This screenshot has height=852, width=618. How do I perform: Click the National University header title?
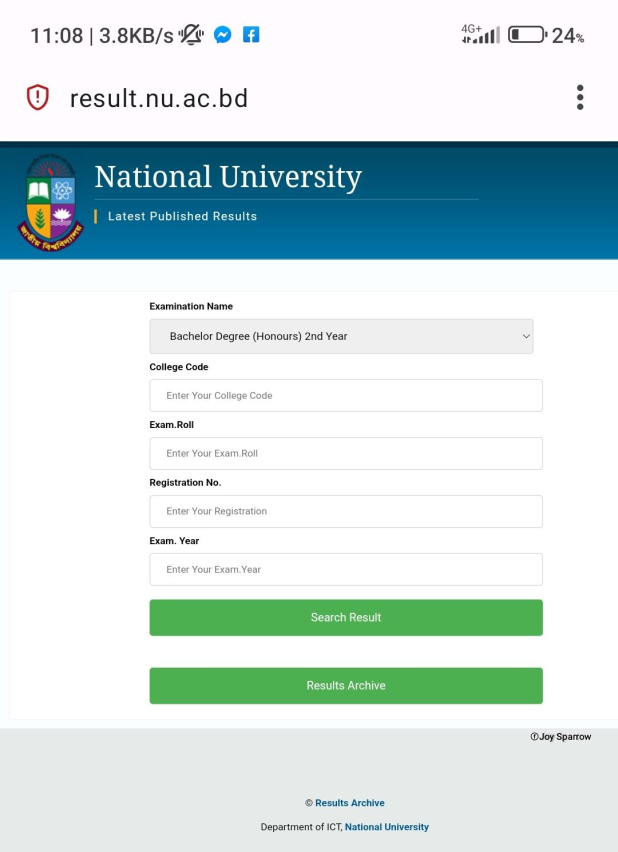[228, 177]
